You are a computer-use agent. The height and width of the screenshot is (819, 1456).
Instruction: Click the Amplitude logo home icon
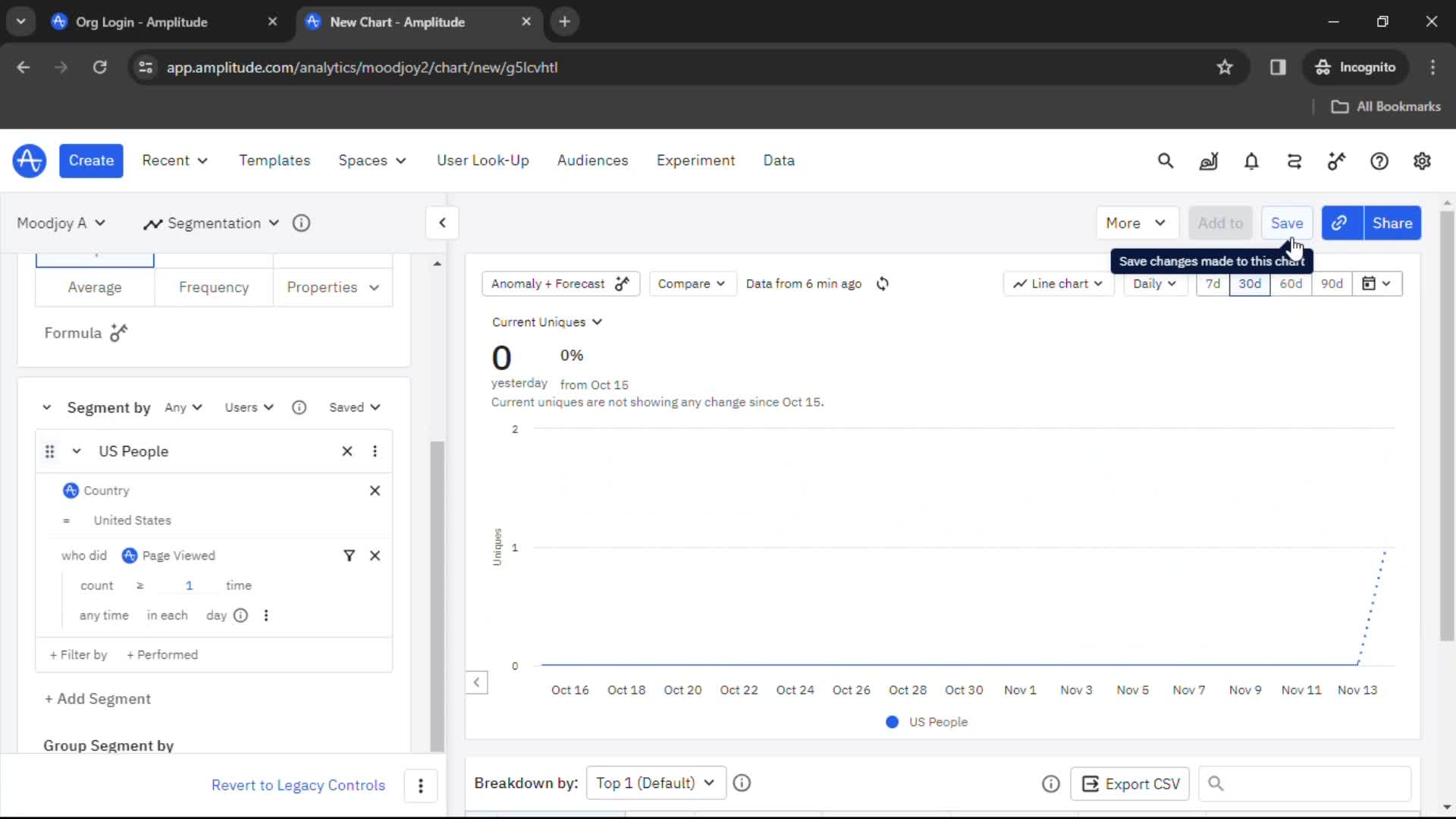[30, 161]
